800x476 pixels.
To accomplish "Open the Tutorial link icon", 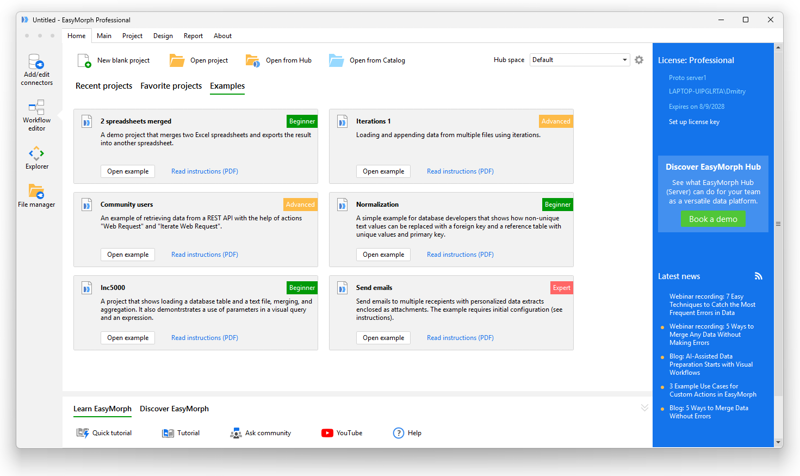I will 168,433.
